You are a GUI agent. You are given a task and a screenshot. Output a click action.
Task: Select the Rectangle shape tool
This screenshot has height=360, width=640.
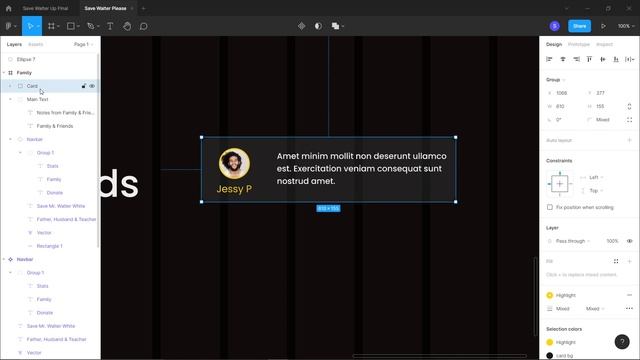(71, 26)
